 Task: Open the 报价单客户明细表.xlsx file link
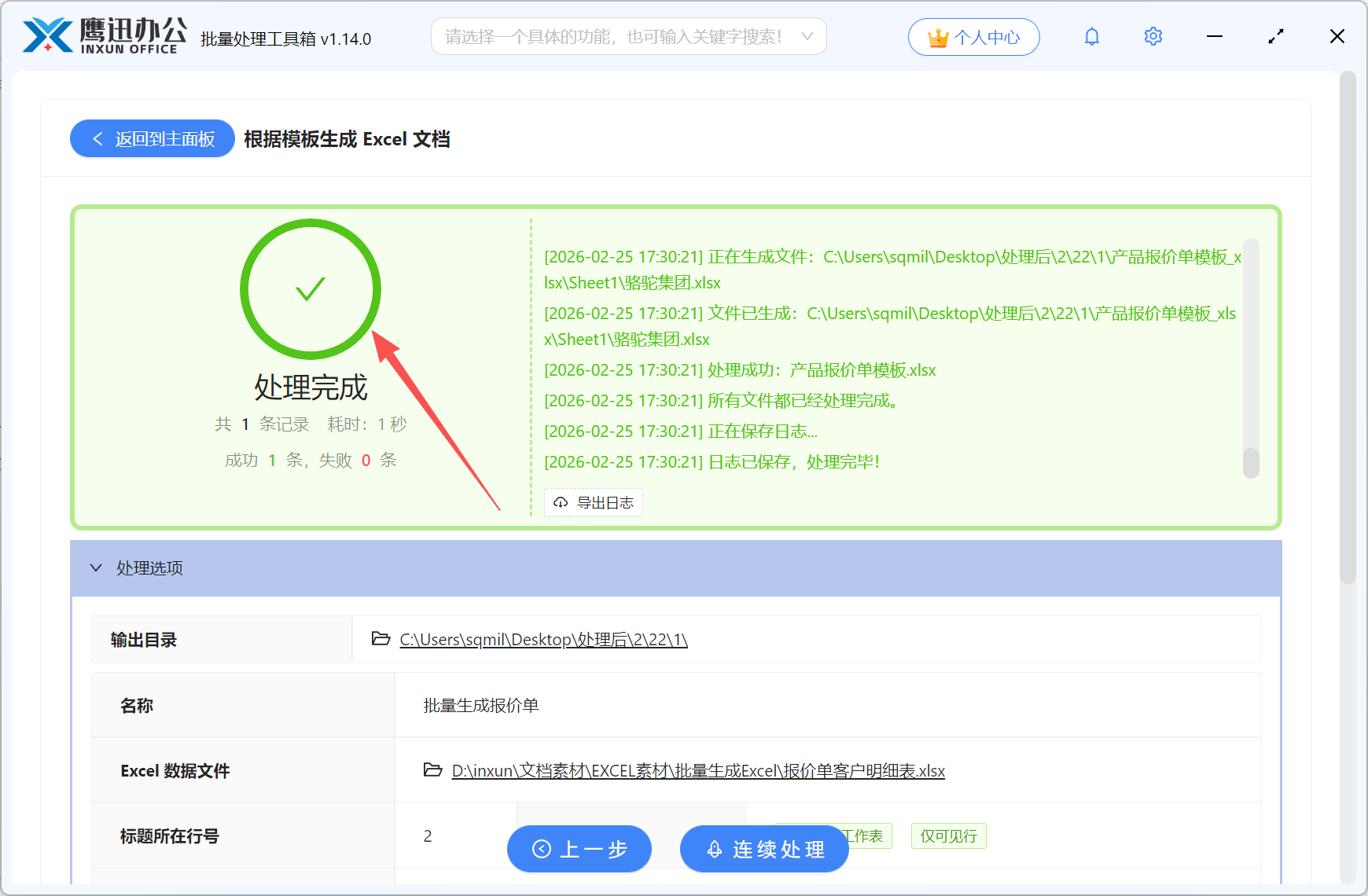point(697,771)
